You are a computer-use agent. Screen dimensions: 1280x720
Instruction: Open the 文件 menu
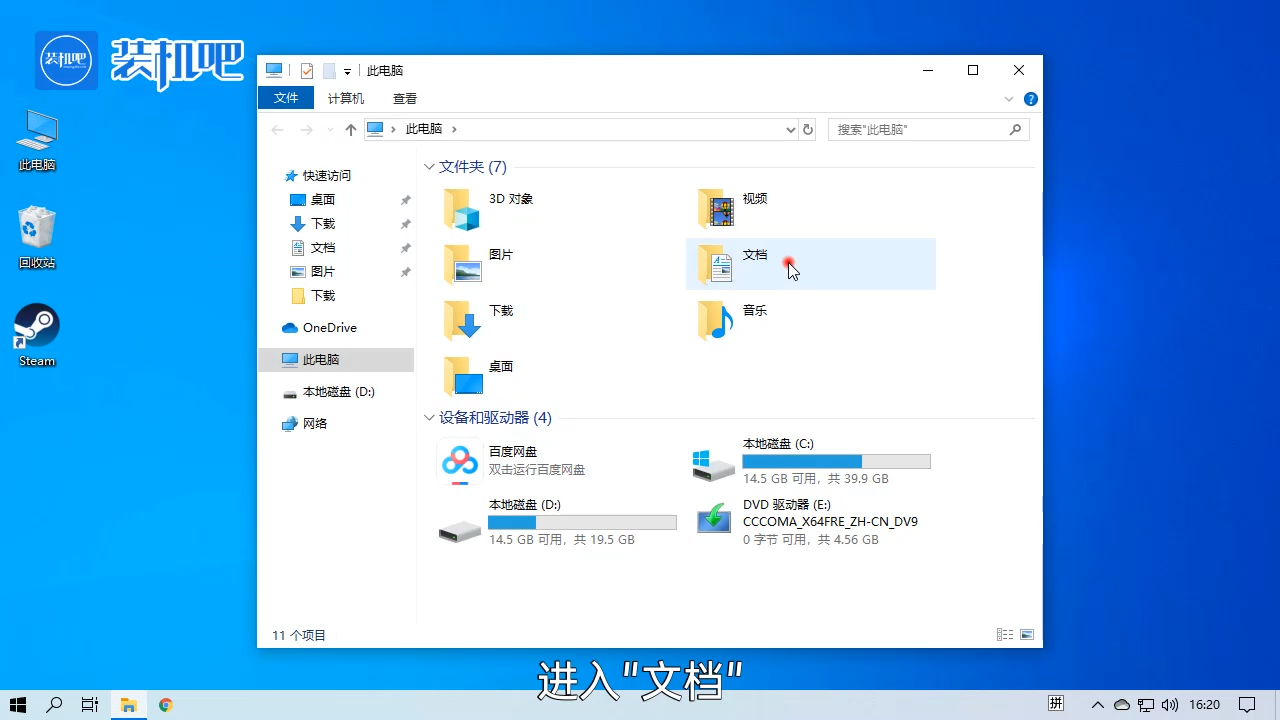pyautogui.click(x=286, y=97)
